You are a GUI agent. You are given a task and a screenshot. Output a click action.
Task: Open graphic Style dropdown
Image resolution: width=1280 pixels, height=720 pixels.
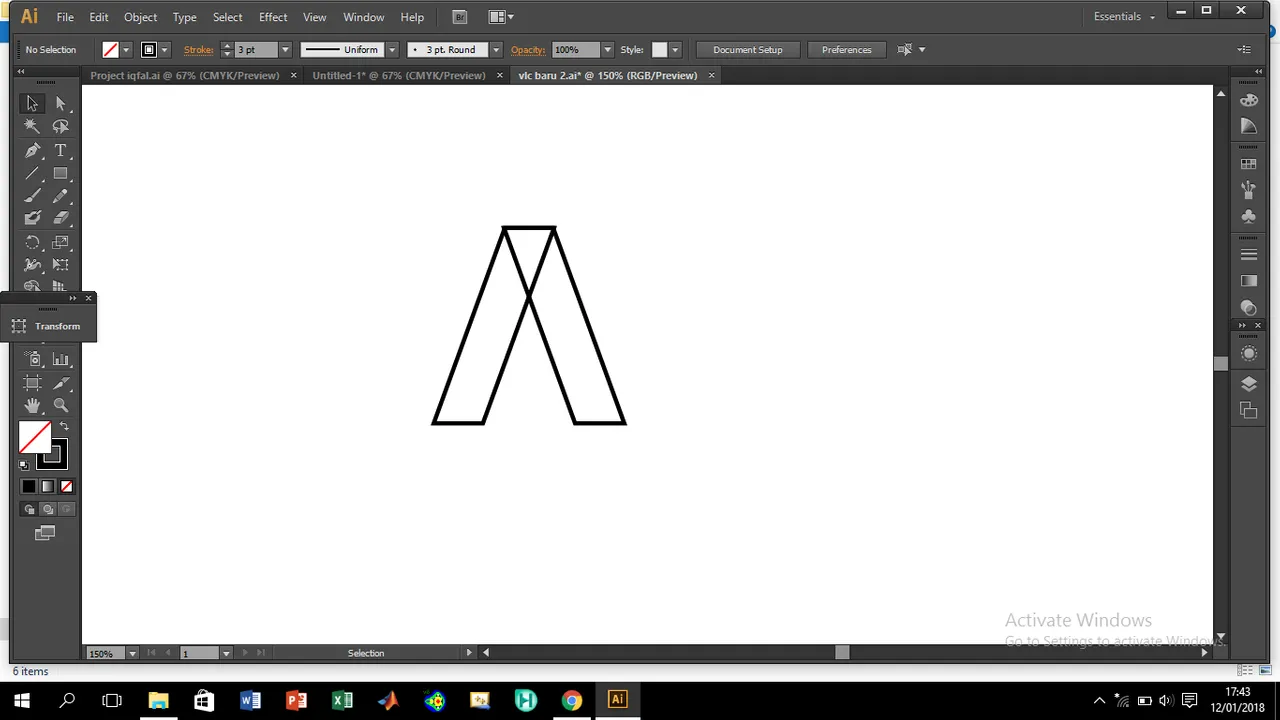tap(675, 50)
